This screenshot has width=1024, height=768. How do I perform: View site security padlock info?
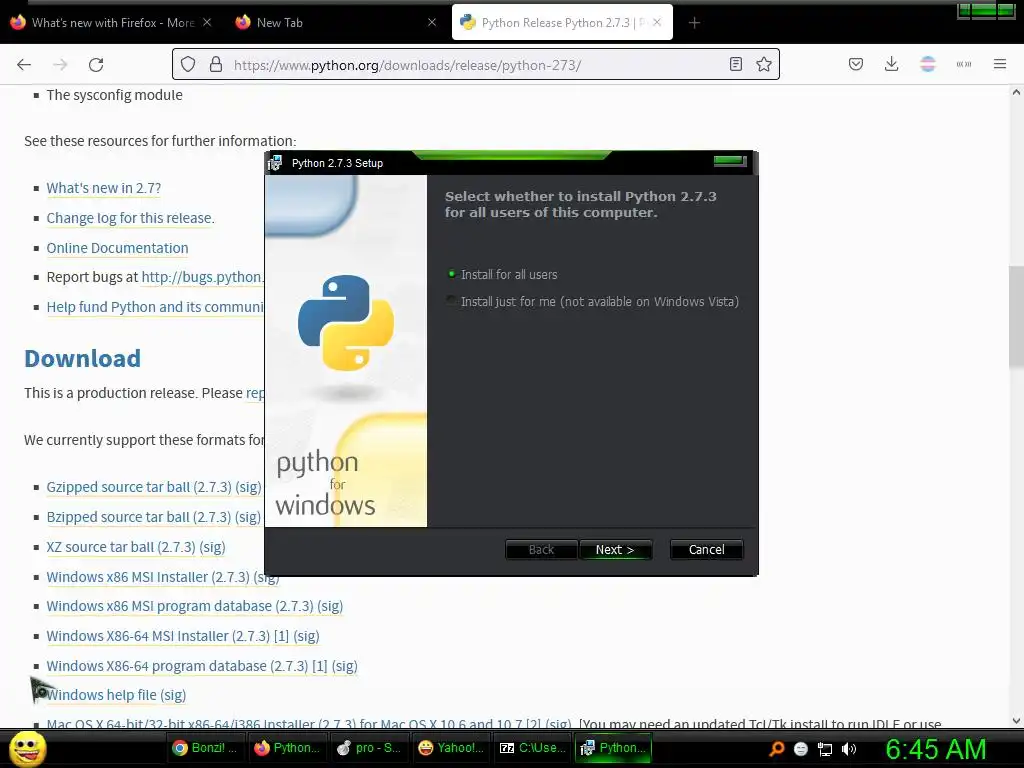216,65
